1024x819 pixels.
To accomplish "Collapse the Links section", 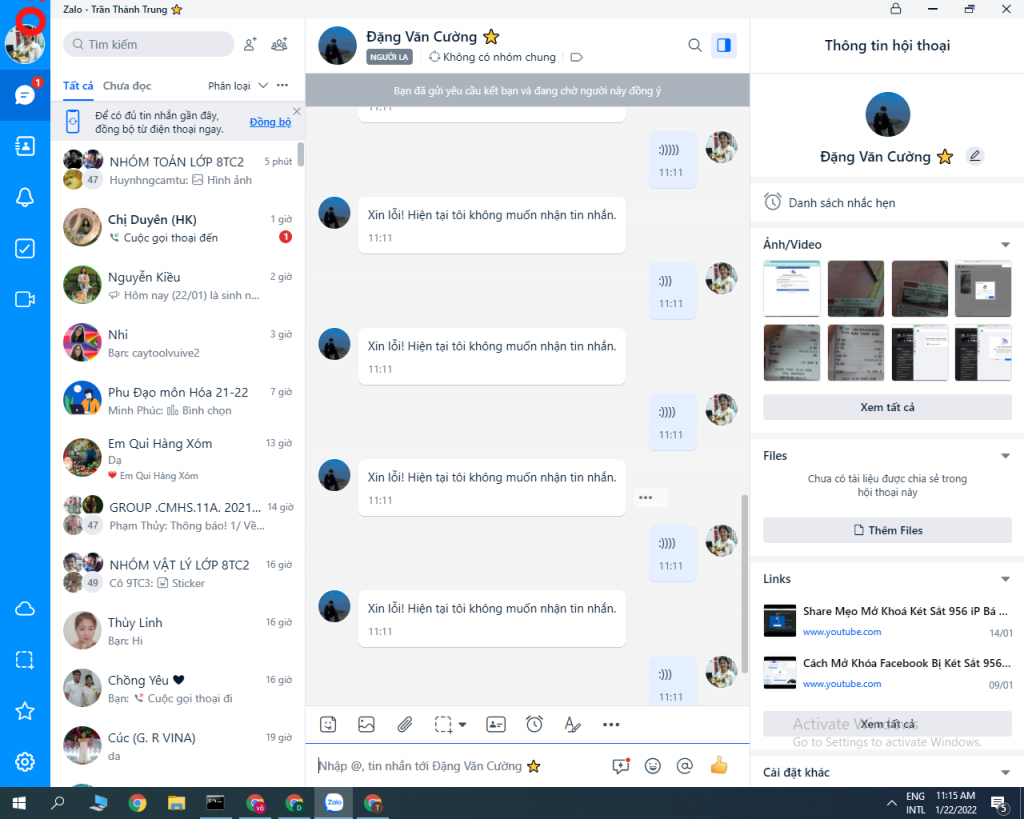I will pyautogui.click(x=1005, y=579).
